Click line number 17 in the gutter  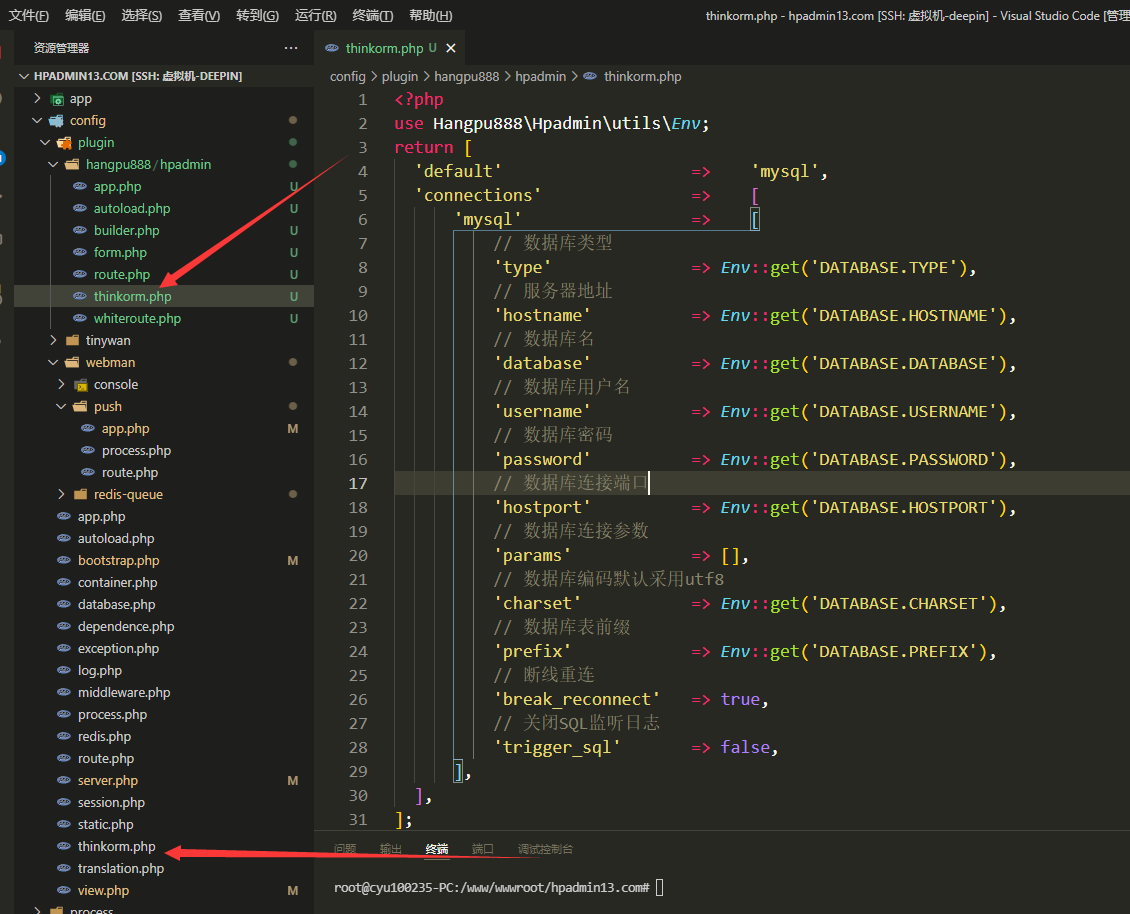coord(357,484)
